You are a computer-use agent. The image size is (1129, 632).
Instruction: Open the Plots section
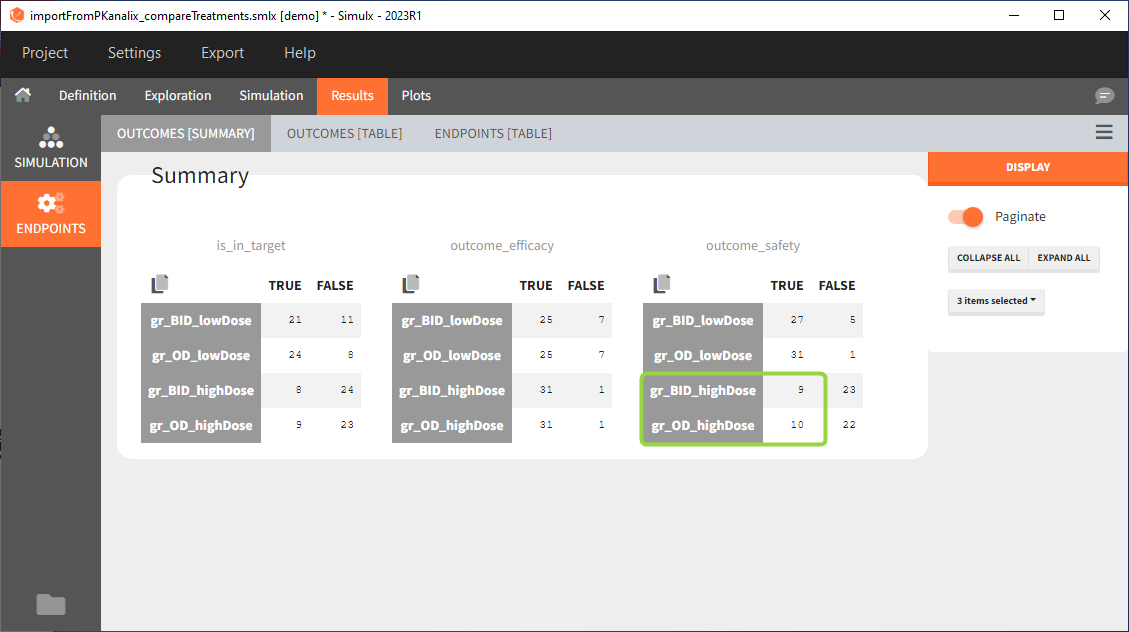(x=416, y=95)
